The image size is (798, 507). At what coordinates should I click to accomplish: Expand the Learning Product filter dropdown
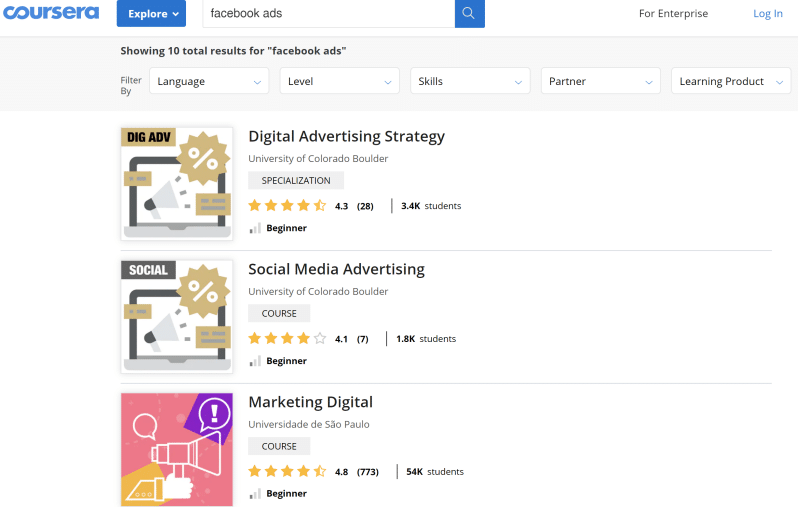731,81
